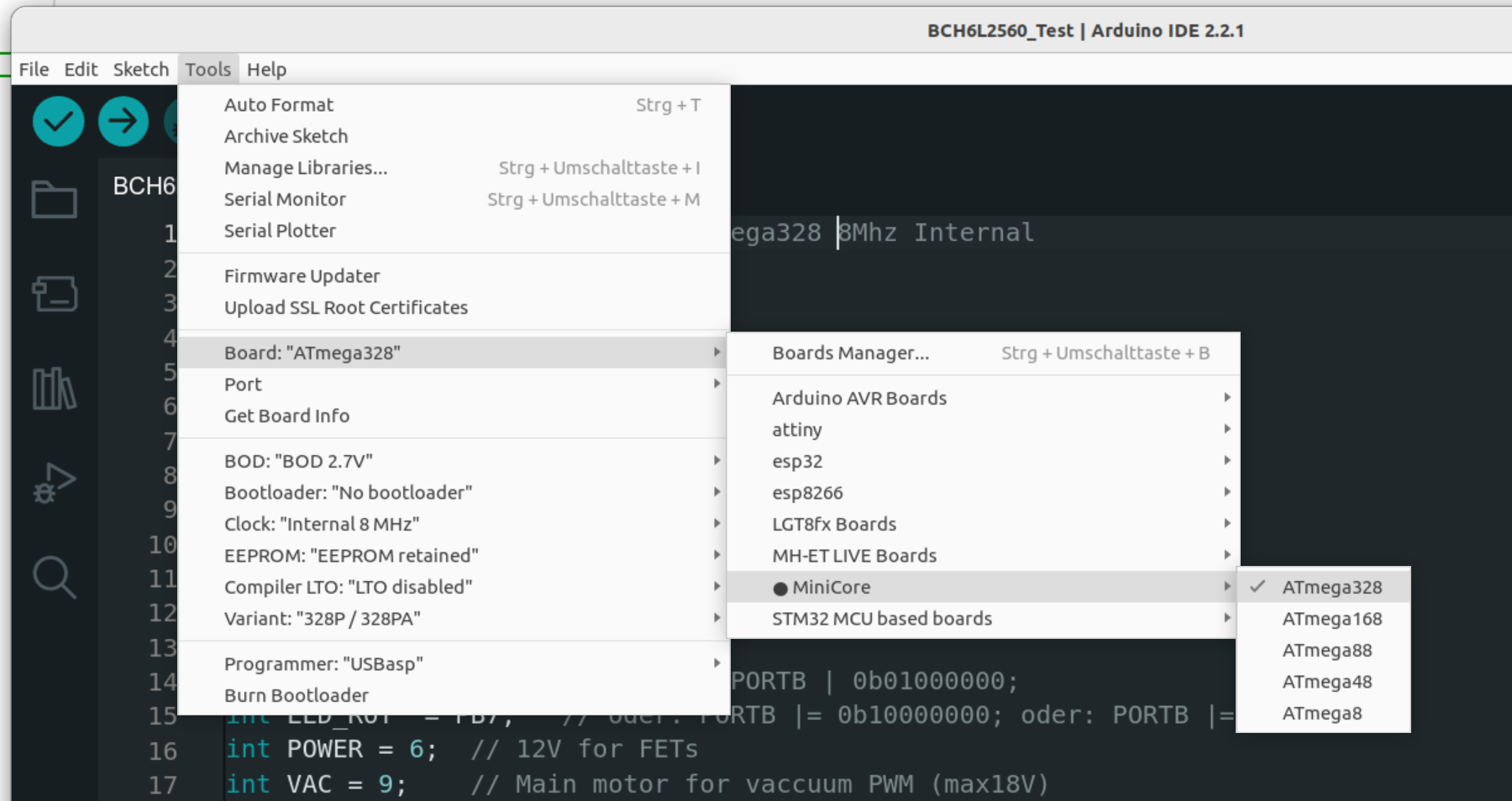
Task: Expand the Port submenu
Action: click(454, 385)
